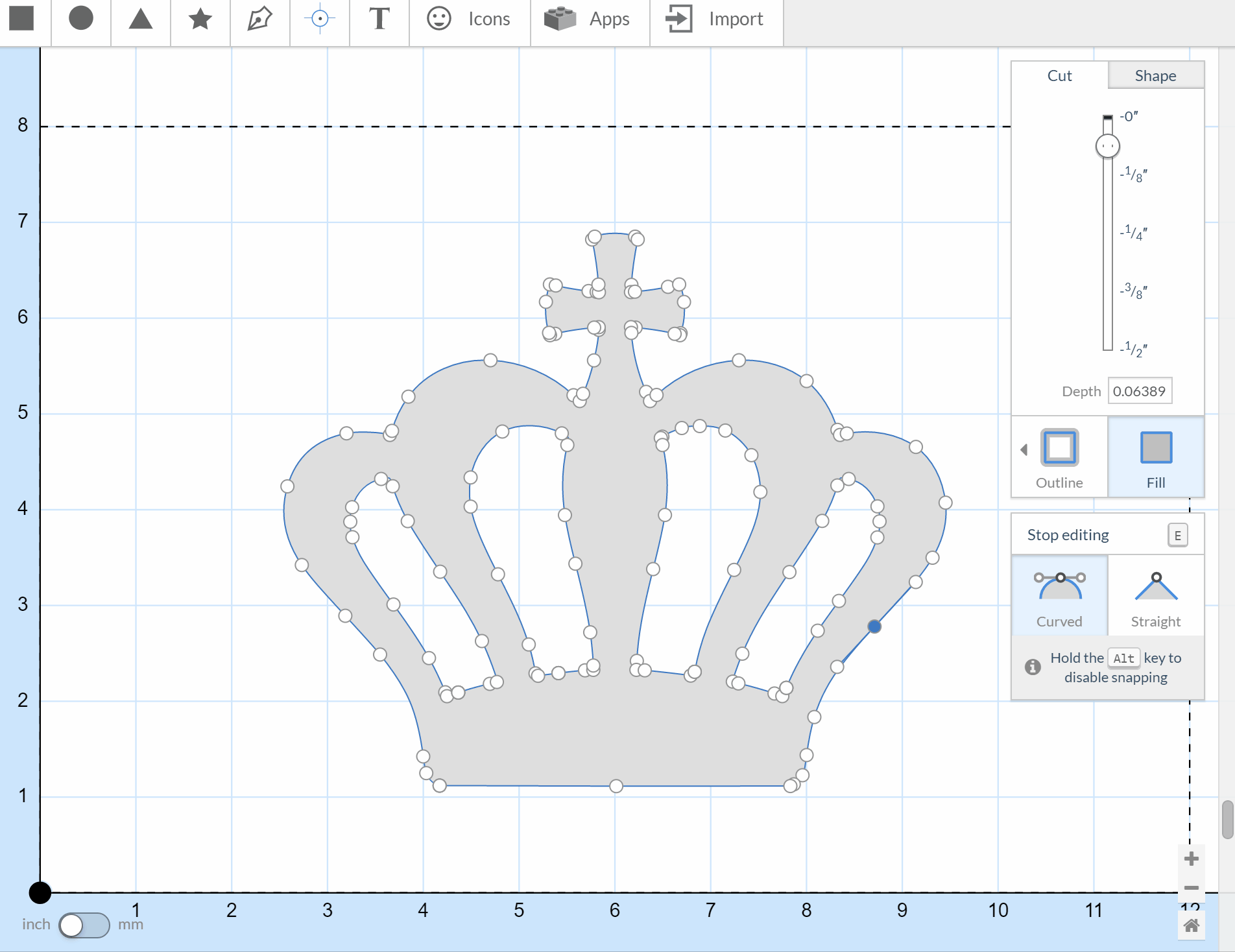Expand the outline options arrow
Image resolution: width=1235 pixels, height=952 pixels.
pos(1024,449)
